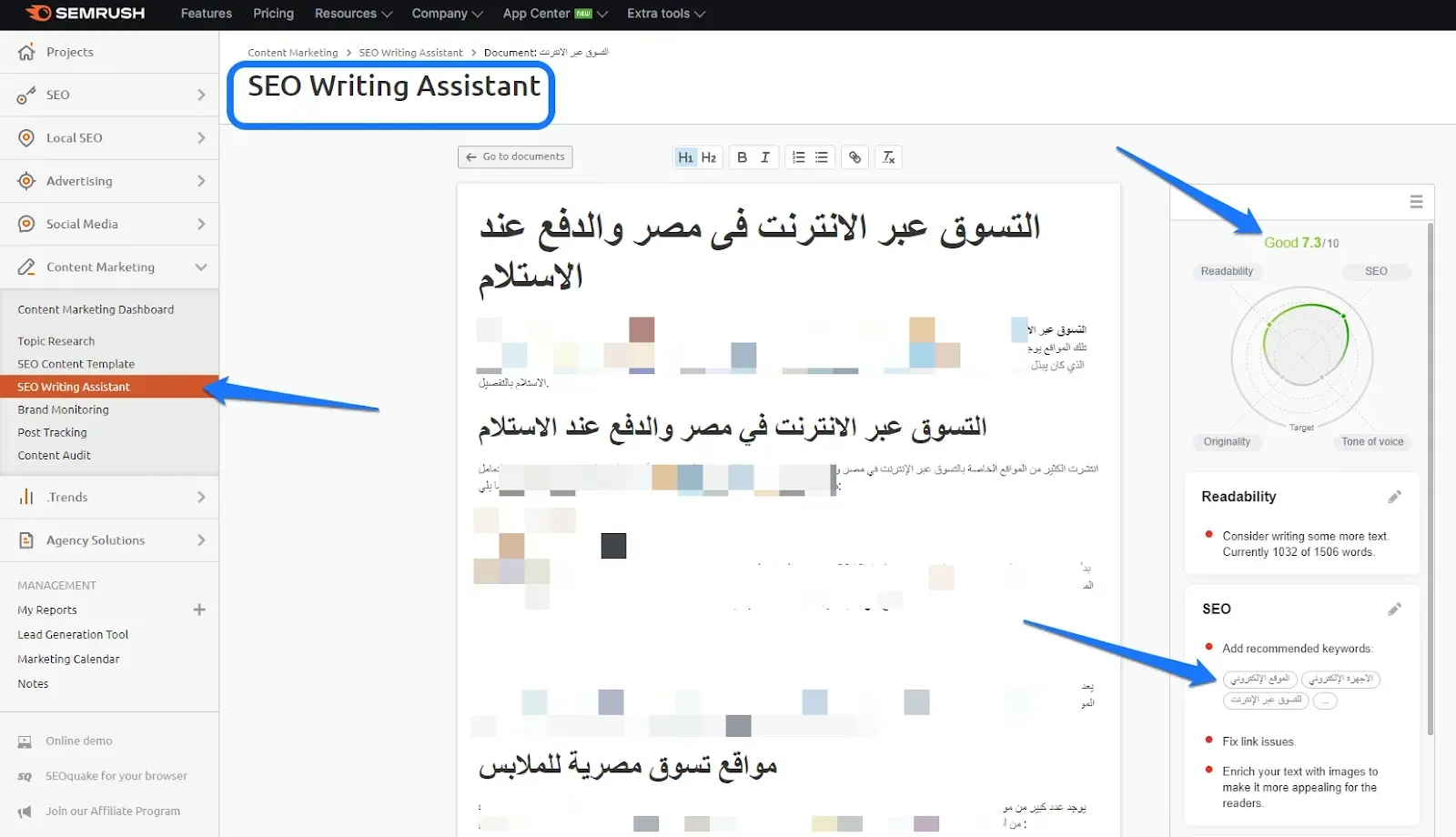Viewport: 1456px width, 837px height.
Task: Open SEO Content Template
Action: (76, 364)
